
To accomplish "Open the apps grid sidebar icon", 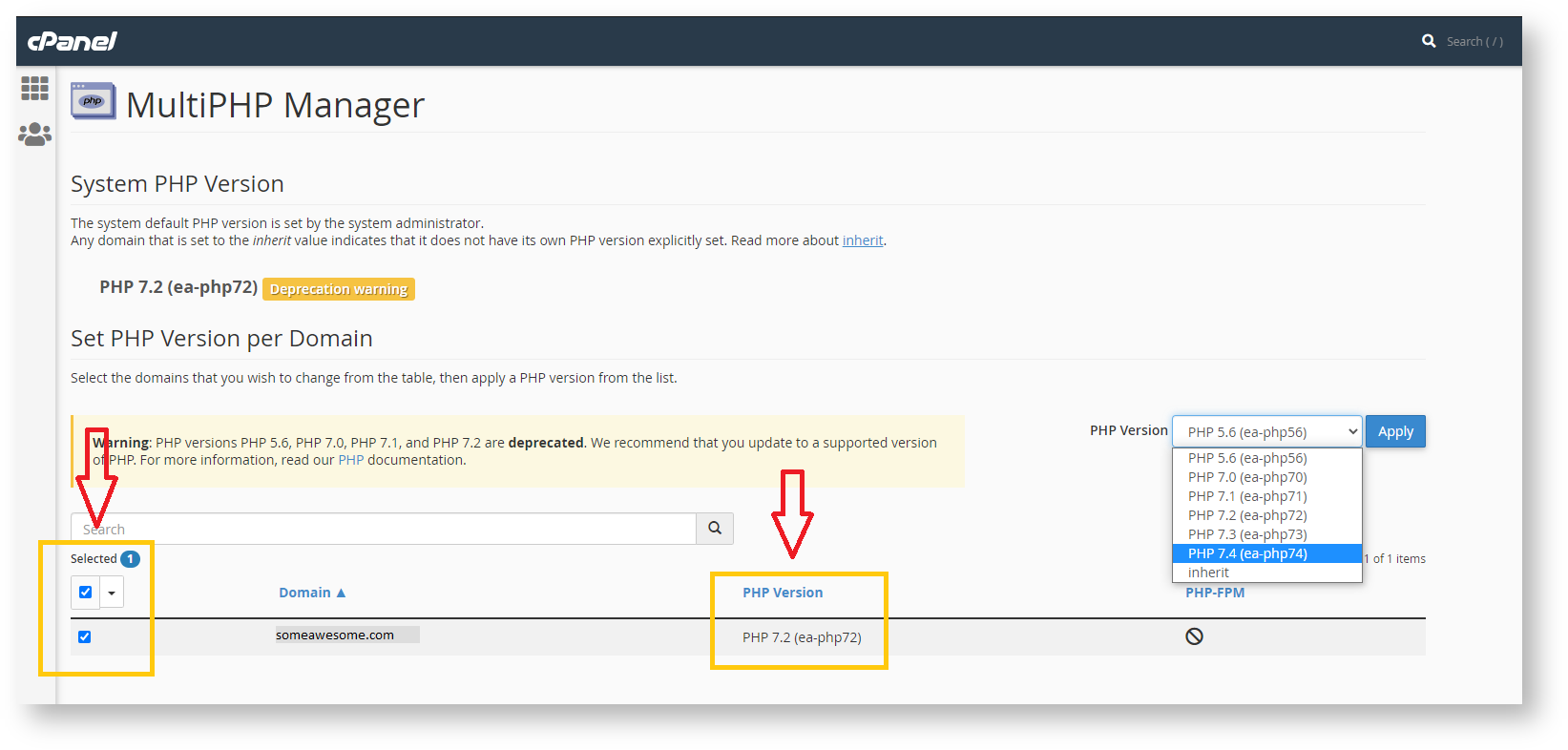I will click(x=34, y=89).
